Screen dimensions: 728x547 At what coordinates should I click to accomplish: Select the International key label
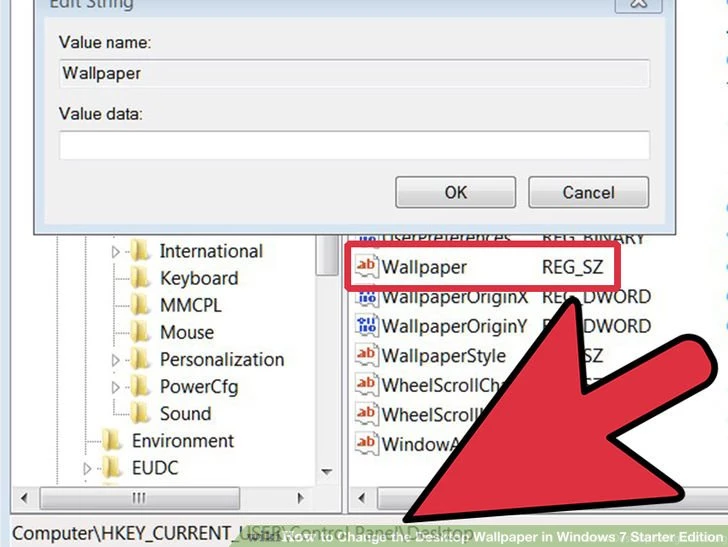[211, 251]
